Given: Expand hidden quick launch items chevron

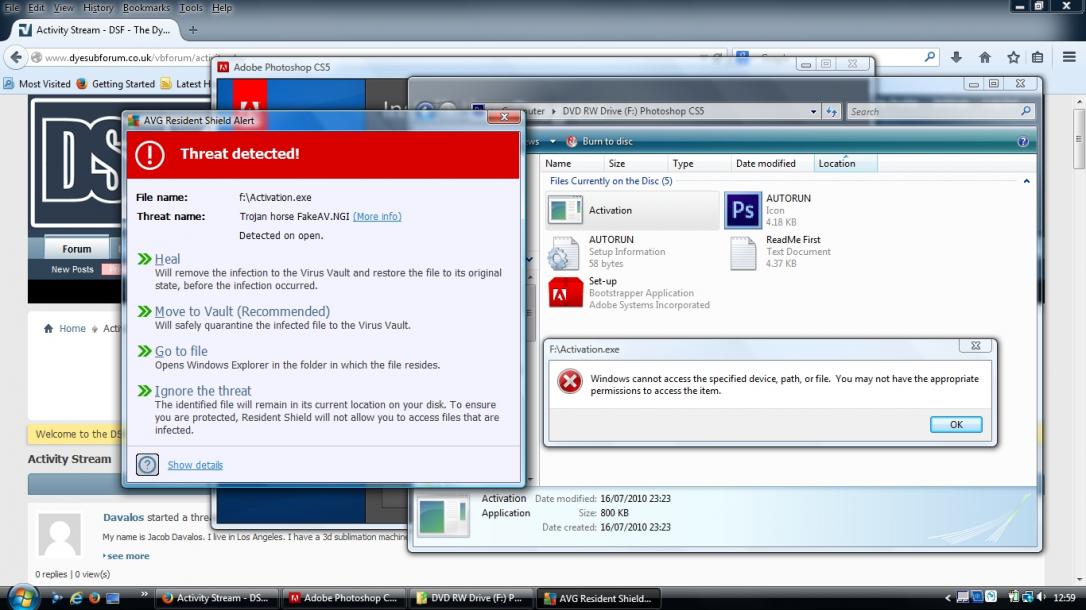Looking at the screenshot, I should (144, 594).
